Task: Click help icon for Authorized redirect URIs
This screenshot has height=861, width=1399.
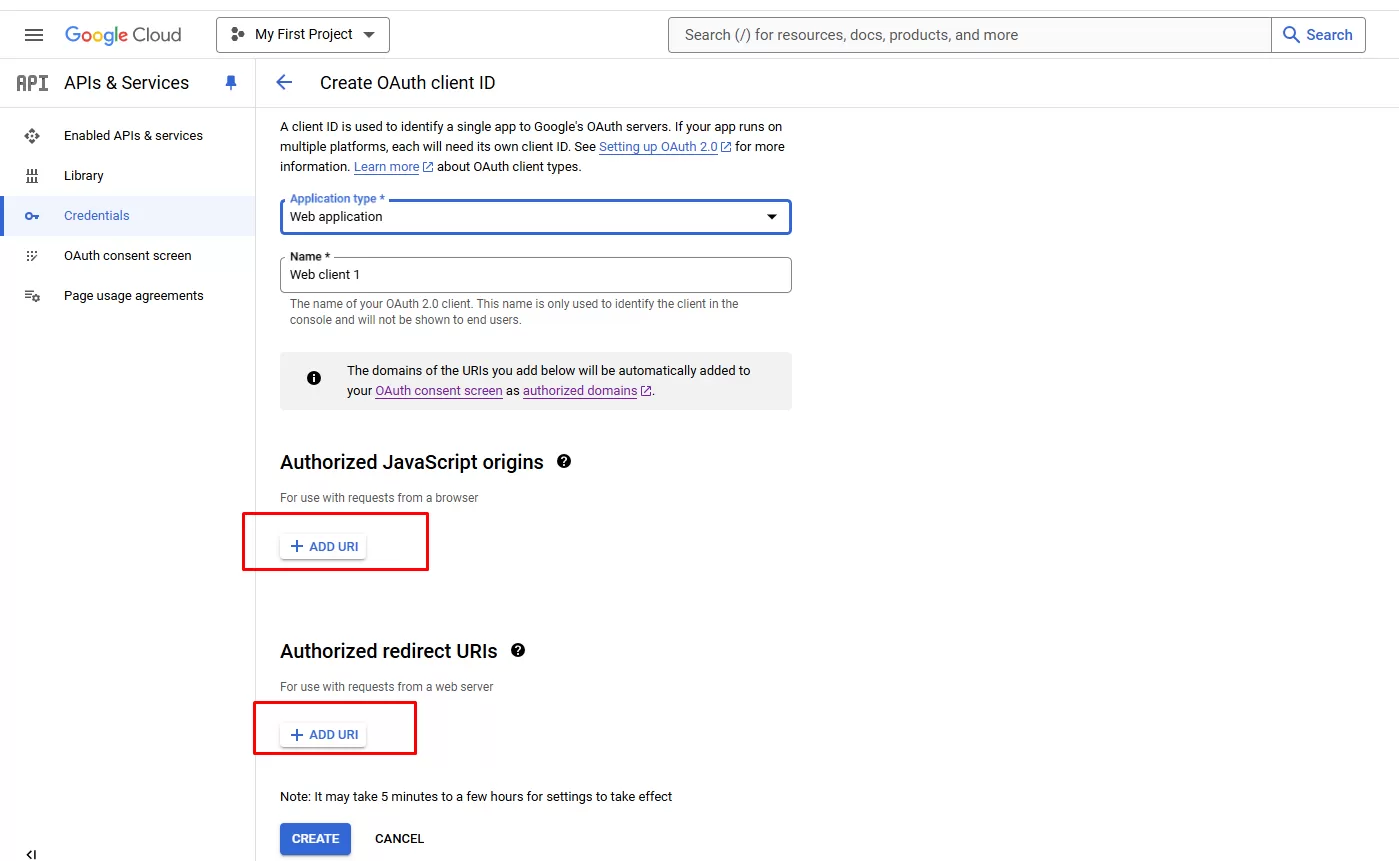Action: coord(518,650)
